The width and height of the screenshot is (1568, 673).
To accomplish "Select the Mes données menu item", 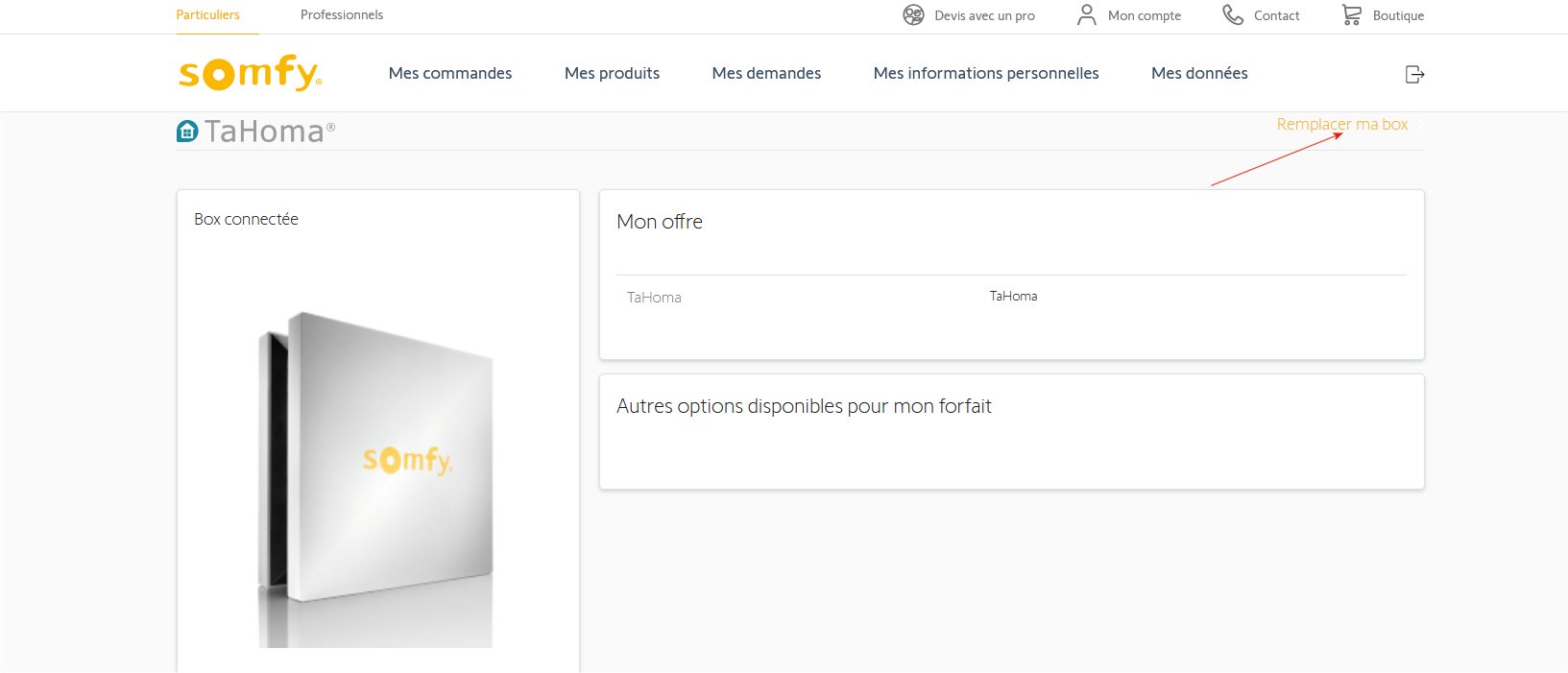I will [x=1199, y=74].
